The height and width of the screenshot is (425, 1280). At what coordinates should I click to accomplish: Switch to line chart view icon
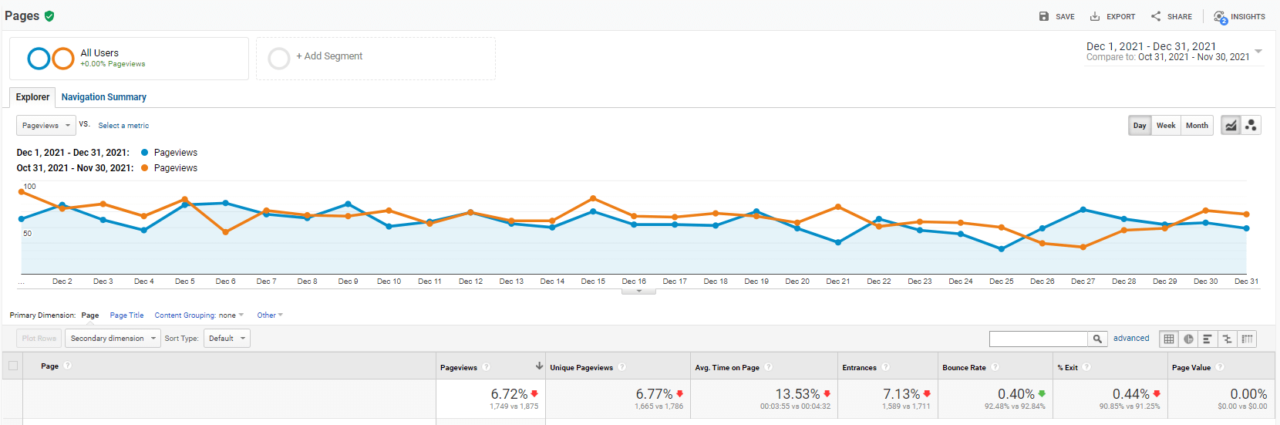click(1231, 125)
